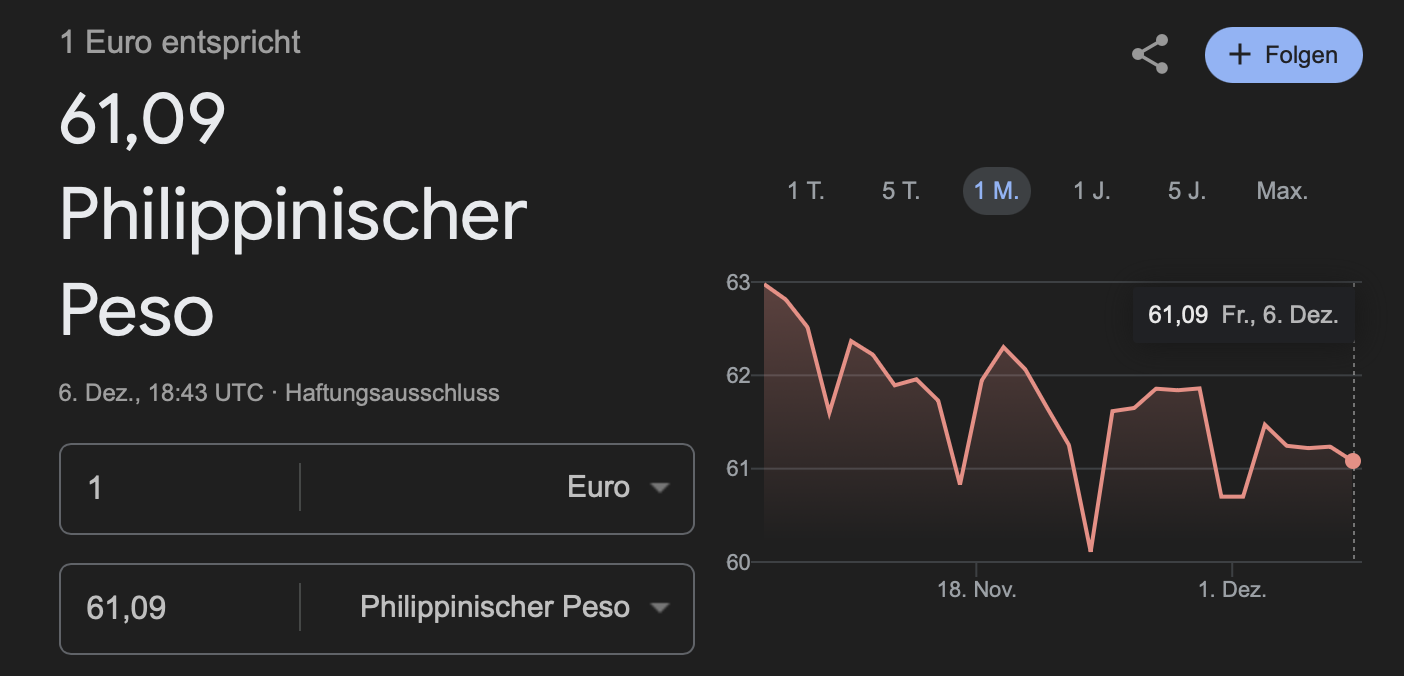The width and height of the screenshot is (1404, 676).
Task: Click the plus icon on Folgen
Action: 1240,54
